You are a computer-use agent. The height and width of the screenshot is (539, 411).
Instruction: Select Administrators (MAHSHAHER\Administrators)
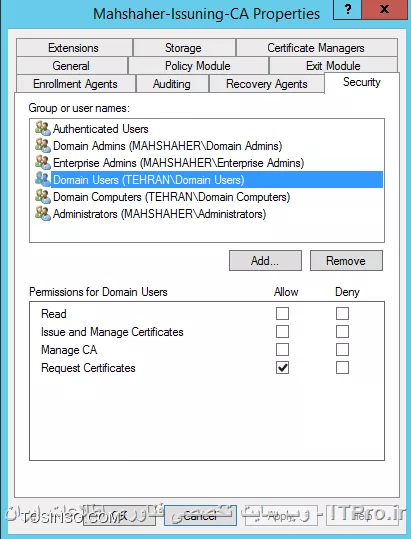tap(159, 214)
